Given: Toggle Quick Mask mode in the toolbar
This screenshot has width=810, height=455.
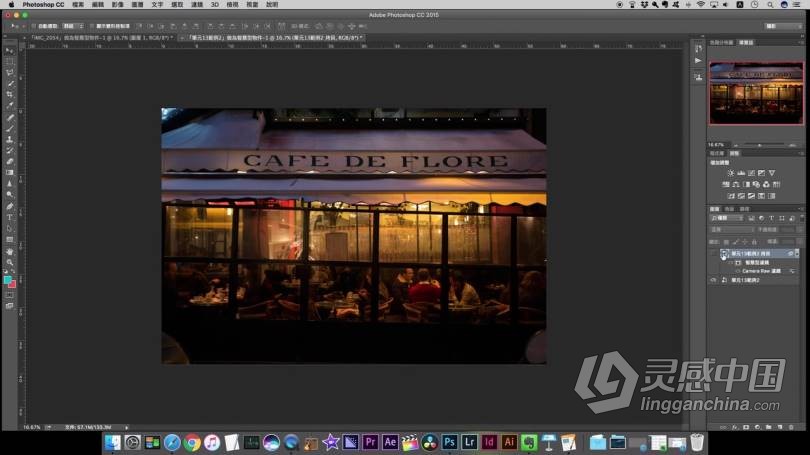Looking at the screenshot, I should (x=9, y=295).
